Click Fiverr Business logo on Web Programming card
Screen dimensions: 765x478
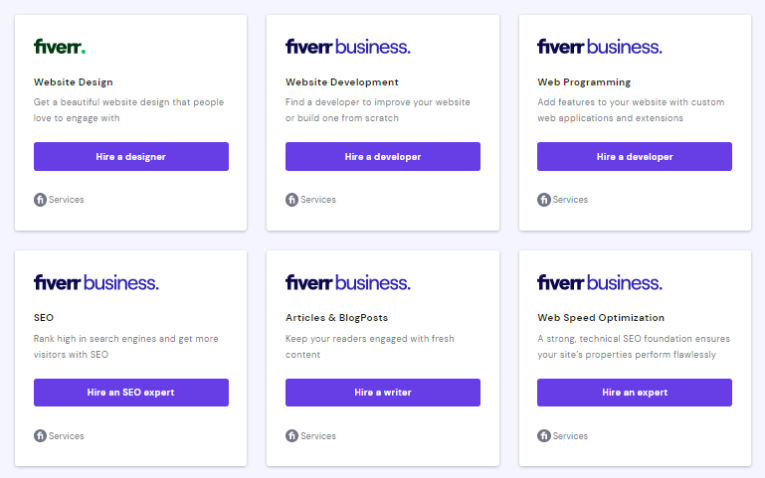click(599, 46)
